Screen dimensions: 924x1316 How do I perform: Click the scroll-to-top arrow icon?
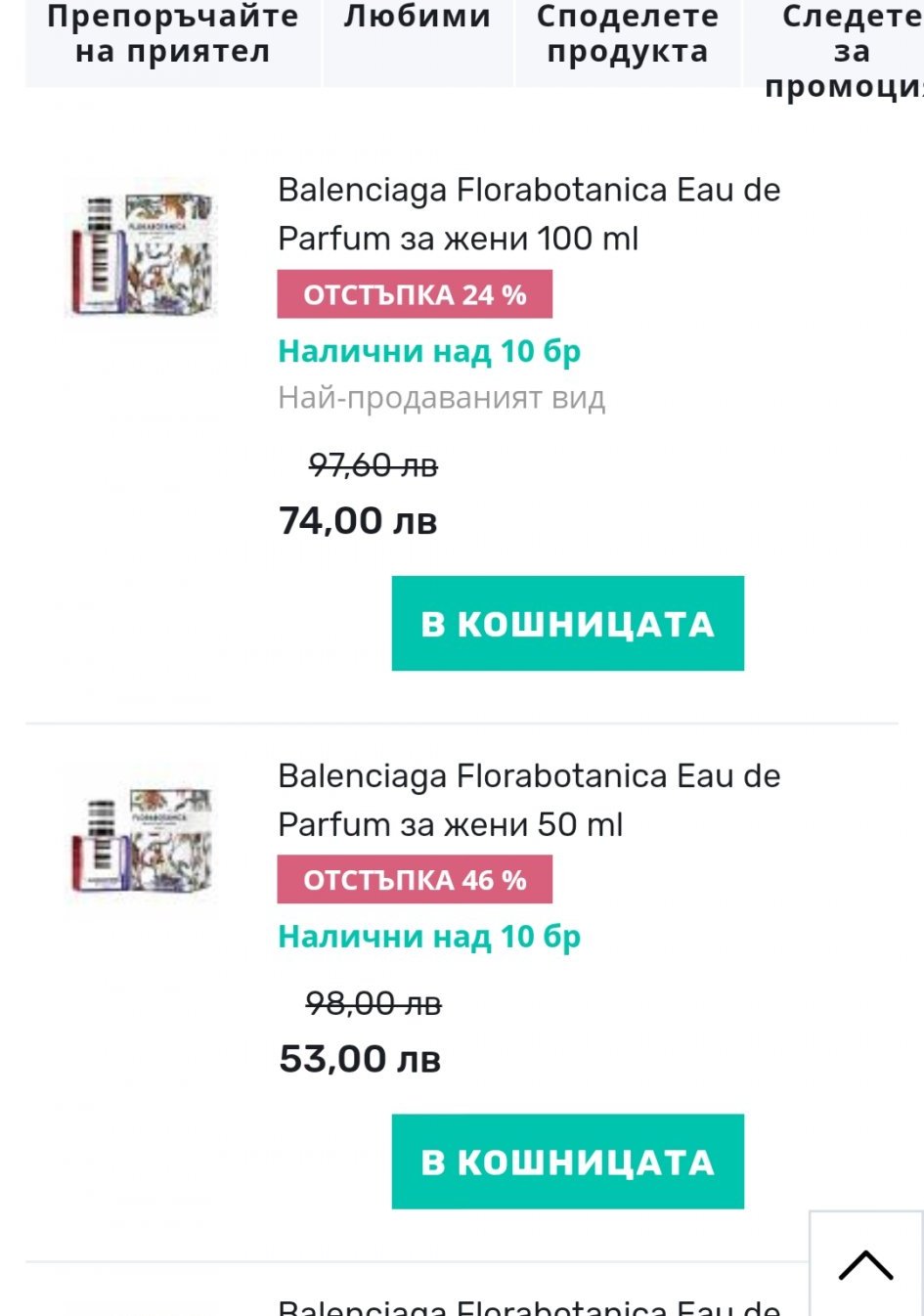point(865,1265)
